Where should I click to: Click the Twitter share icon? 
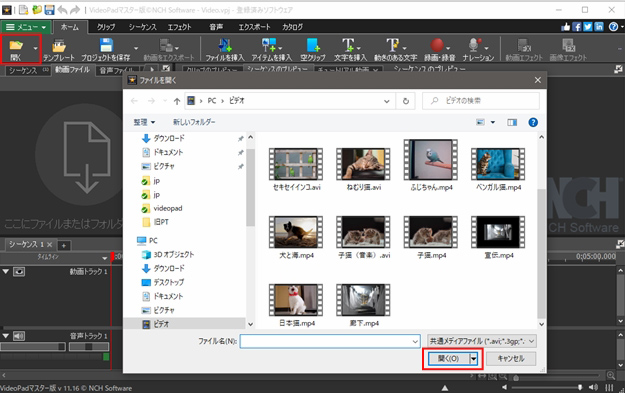(588, 27)
